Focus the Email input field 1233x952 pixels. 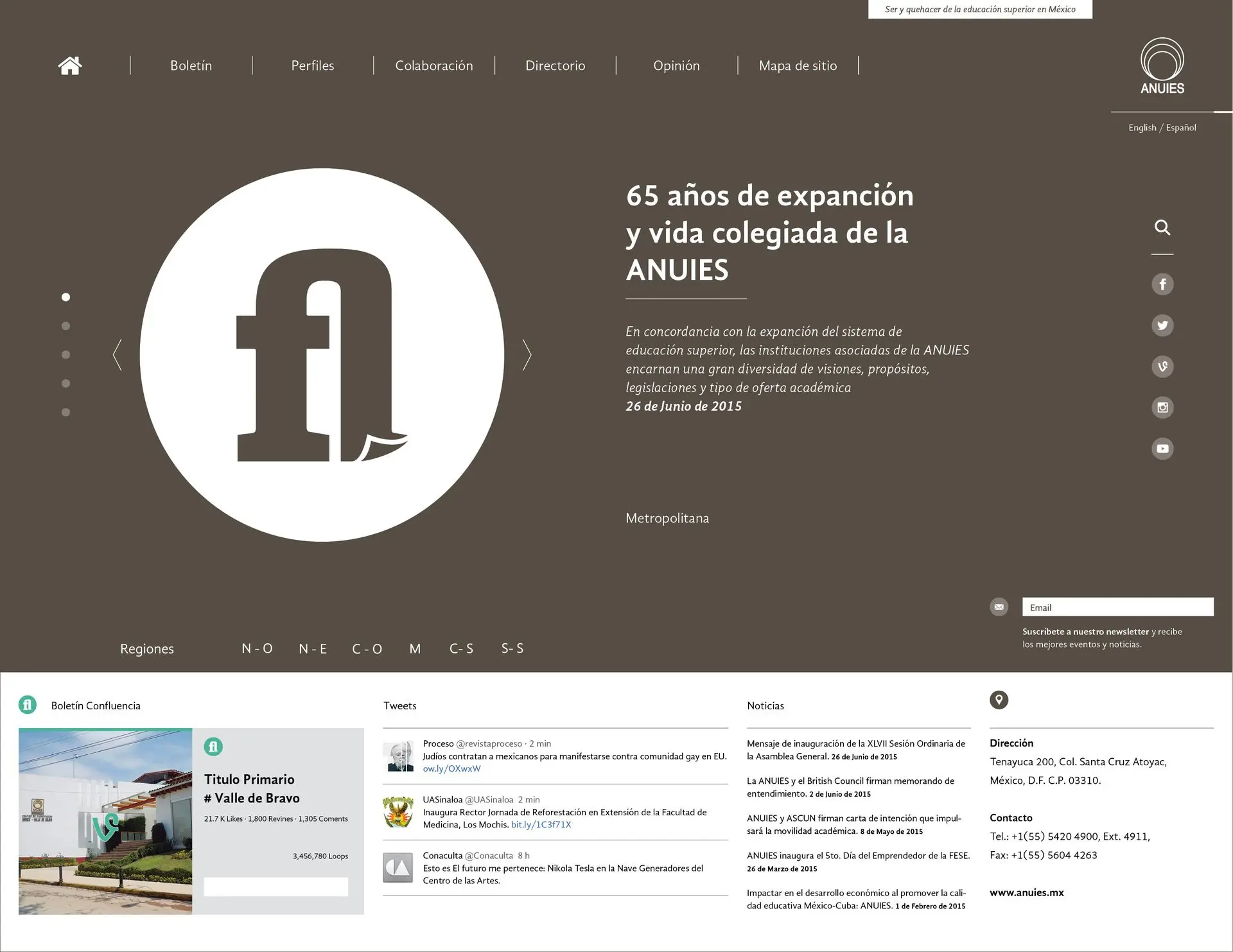click(1117, 607)
